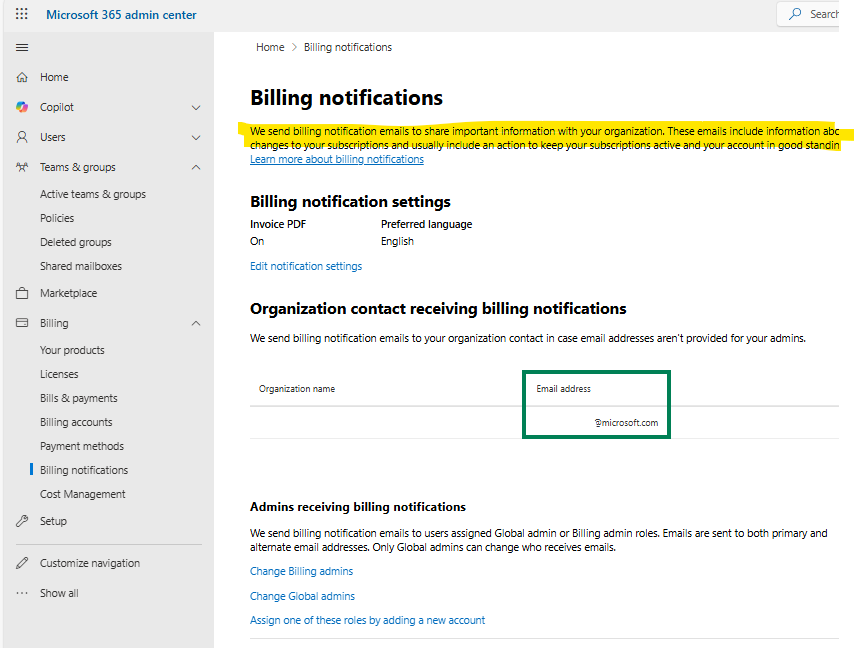This screenshot has height=648, width=855.
Task: Expand the Users dropdown chevron
Action: [196, 137]
